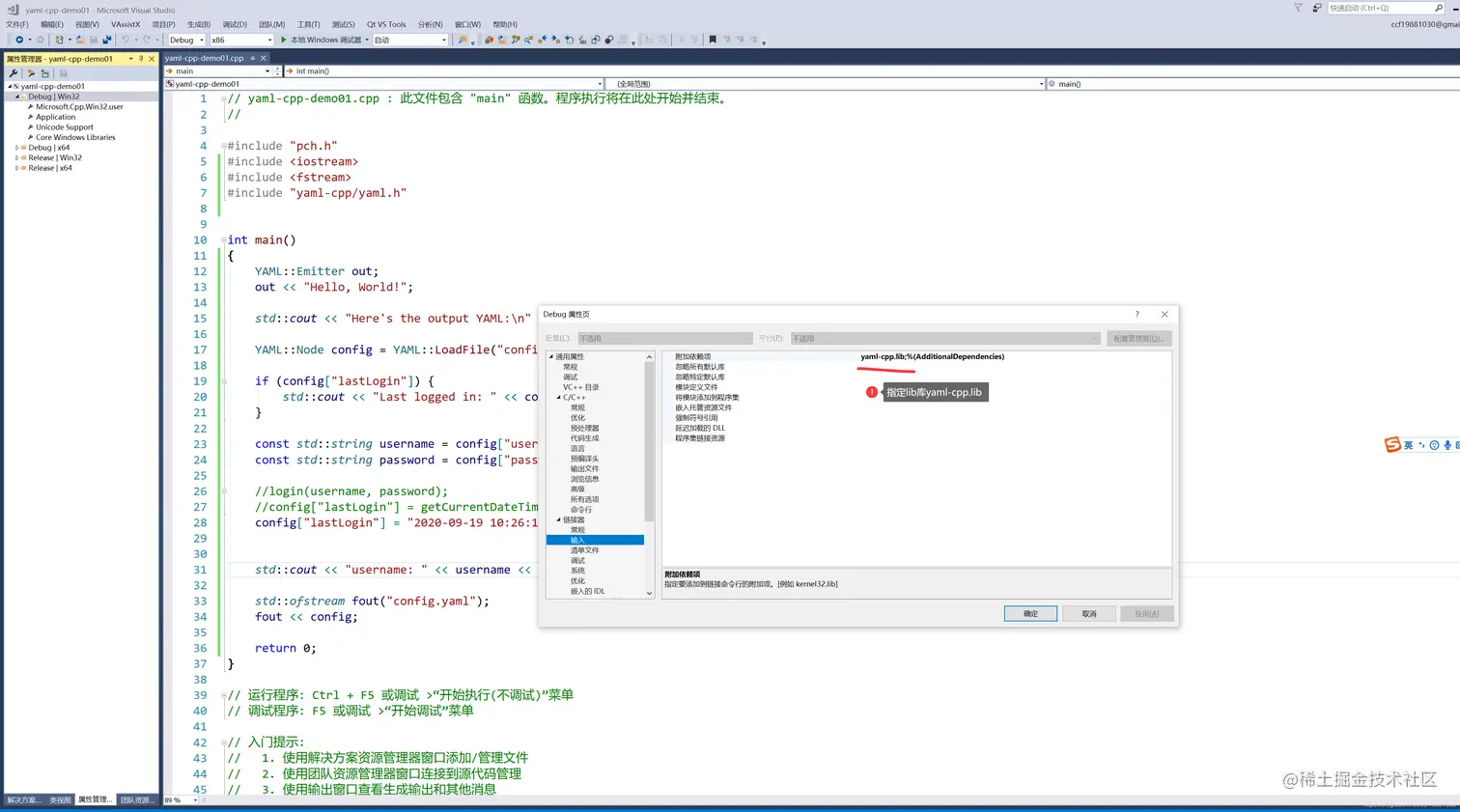Click the Navigate Backward arrow icon
Screen dimensions: 1460x812
pyautogui.click(x=20, y=40)
